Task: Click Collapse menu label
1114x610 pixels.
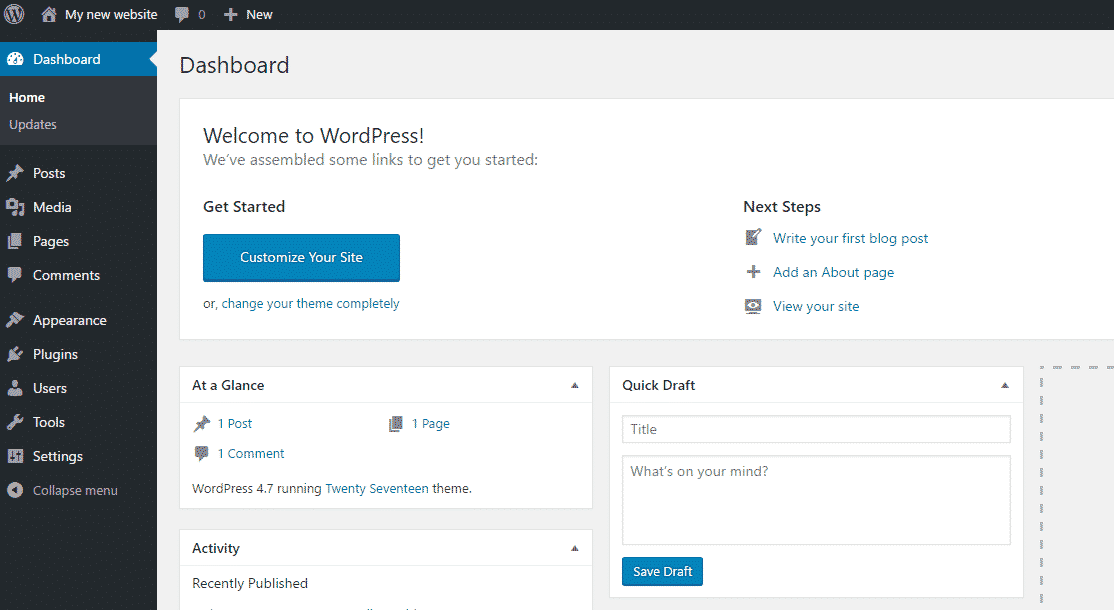Action: pos(75,491)
